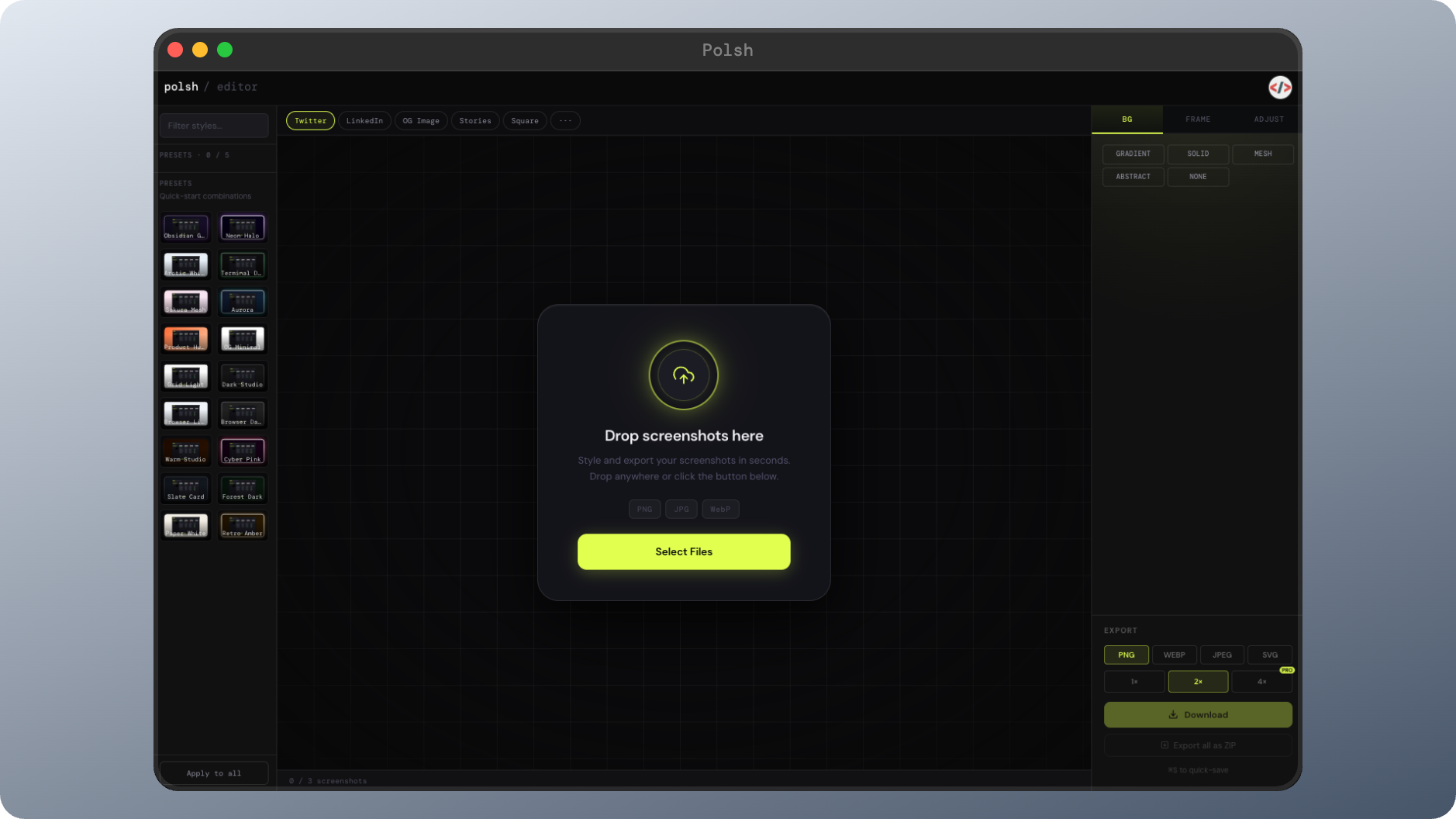
Task: Click the PNG format chip in drop zone
Action: (644, 510)
